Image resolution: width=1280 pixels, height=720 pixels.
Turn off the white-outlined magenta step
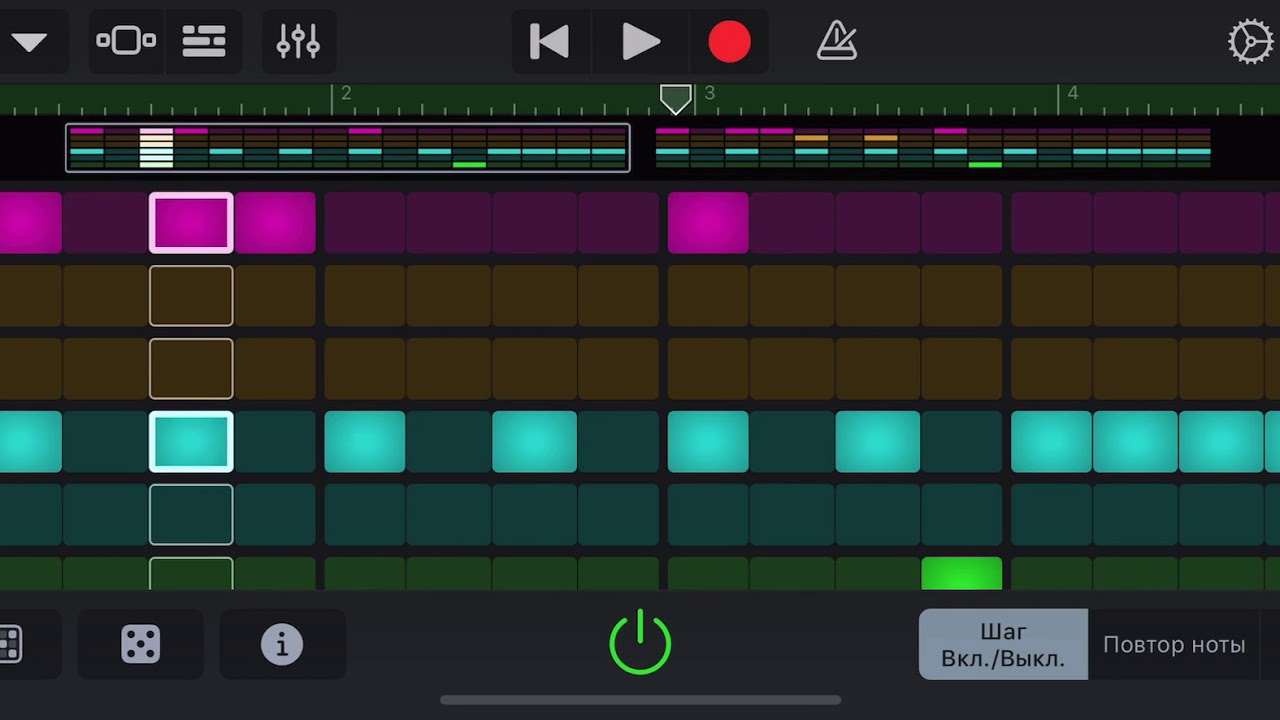click(x=191, y=222)
